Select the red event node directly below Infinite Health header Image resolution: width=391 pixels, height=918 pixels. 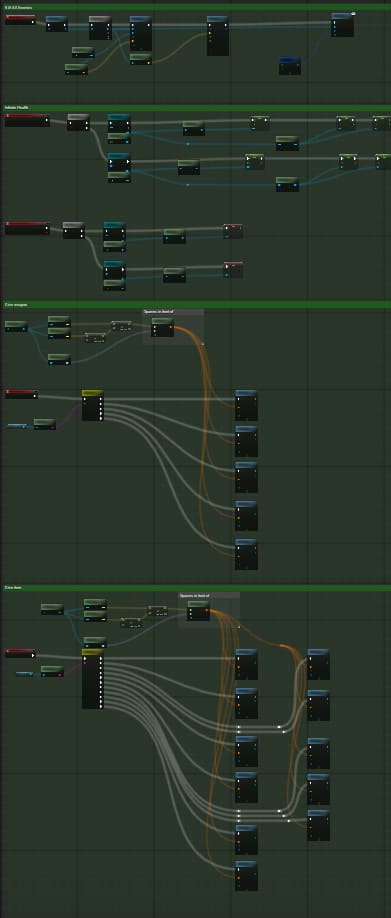click(27, 120)
